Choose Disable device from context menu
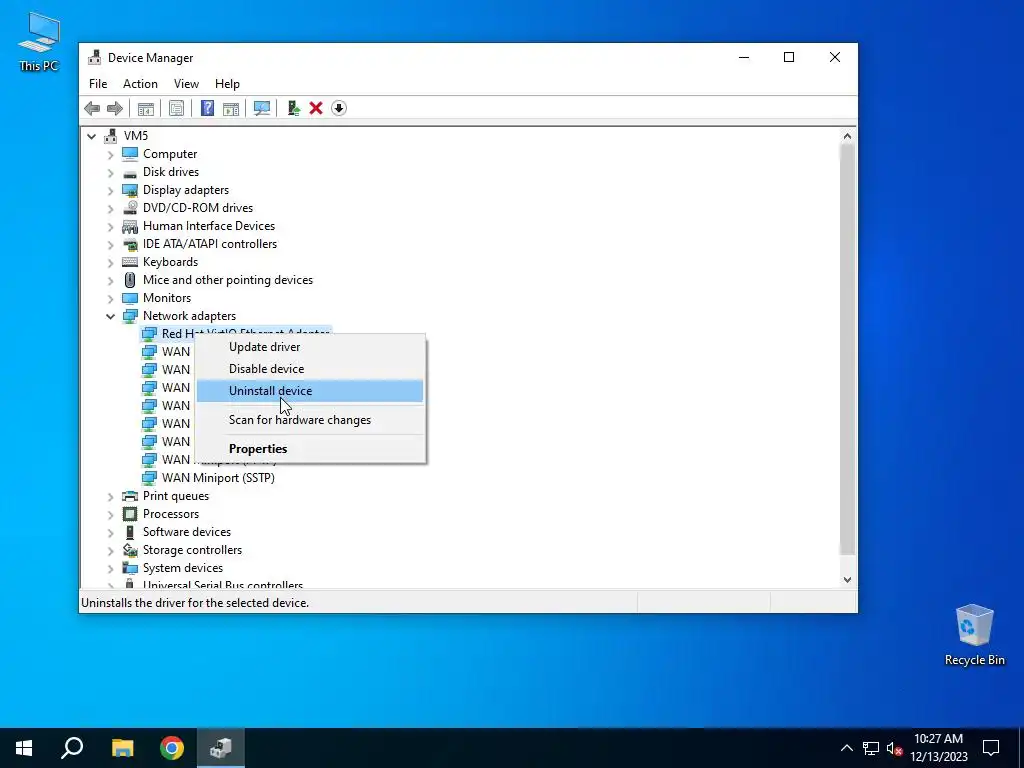1024x768 pixels. 310,369
